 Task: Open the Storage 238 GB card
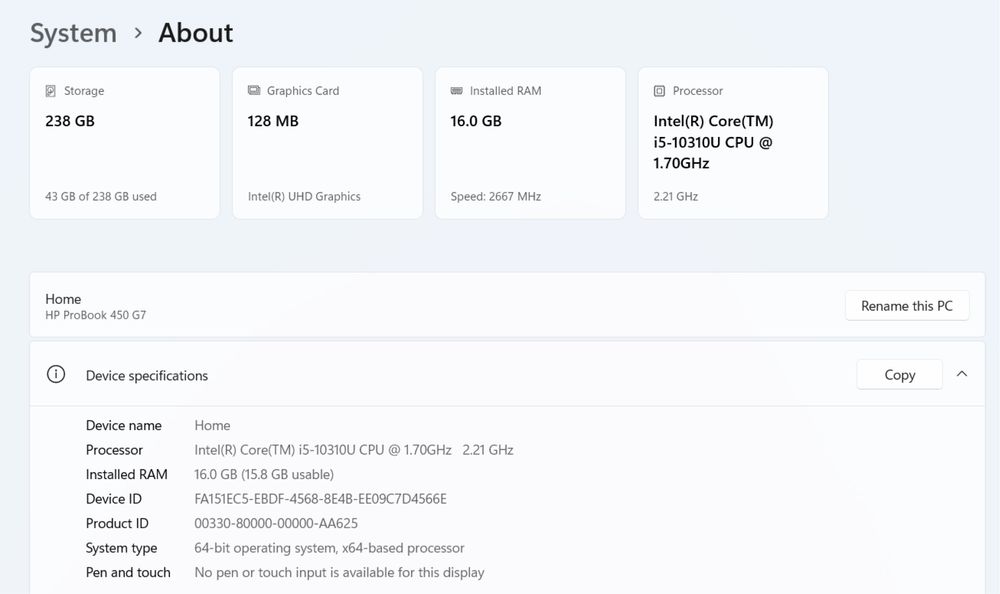point(125,143)
